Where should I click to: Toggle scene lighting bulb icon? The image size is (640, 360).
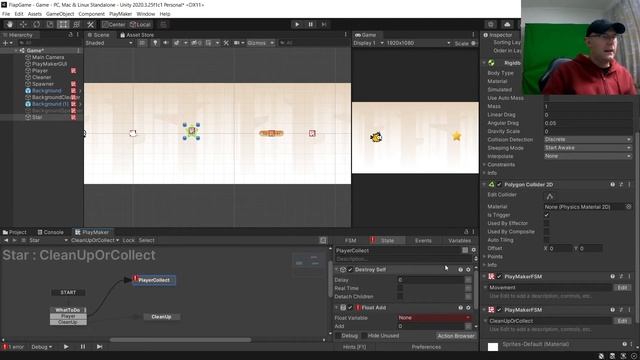point(155,43)
